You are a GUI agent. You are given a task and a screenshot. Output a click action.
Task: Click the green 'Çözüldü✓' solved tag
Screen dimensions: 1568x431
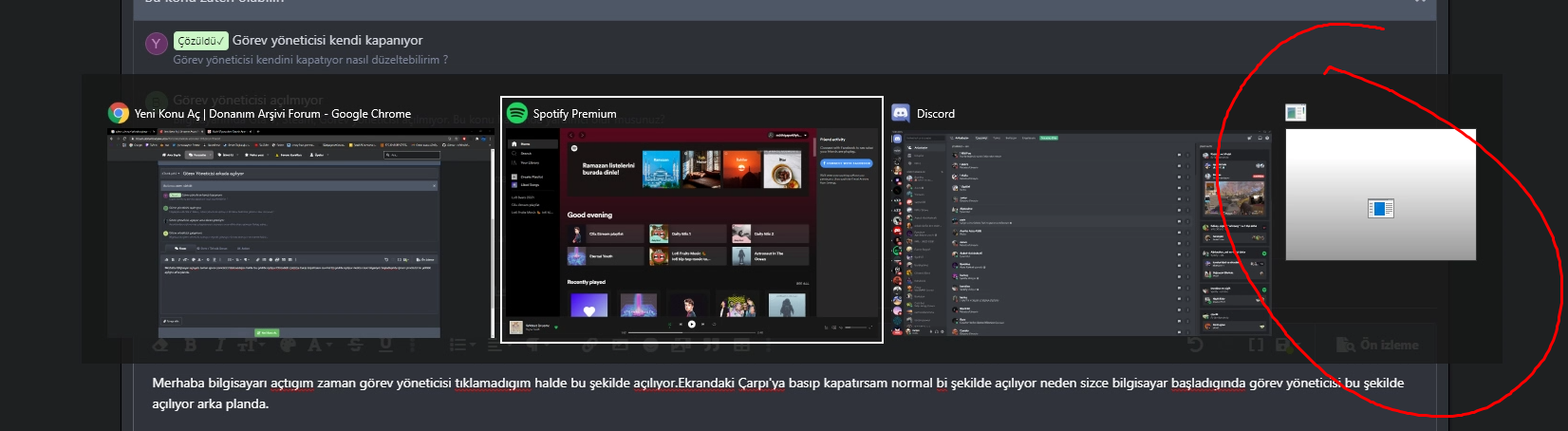click(x=201, y=41)
